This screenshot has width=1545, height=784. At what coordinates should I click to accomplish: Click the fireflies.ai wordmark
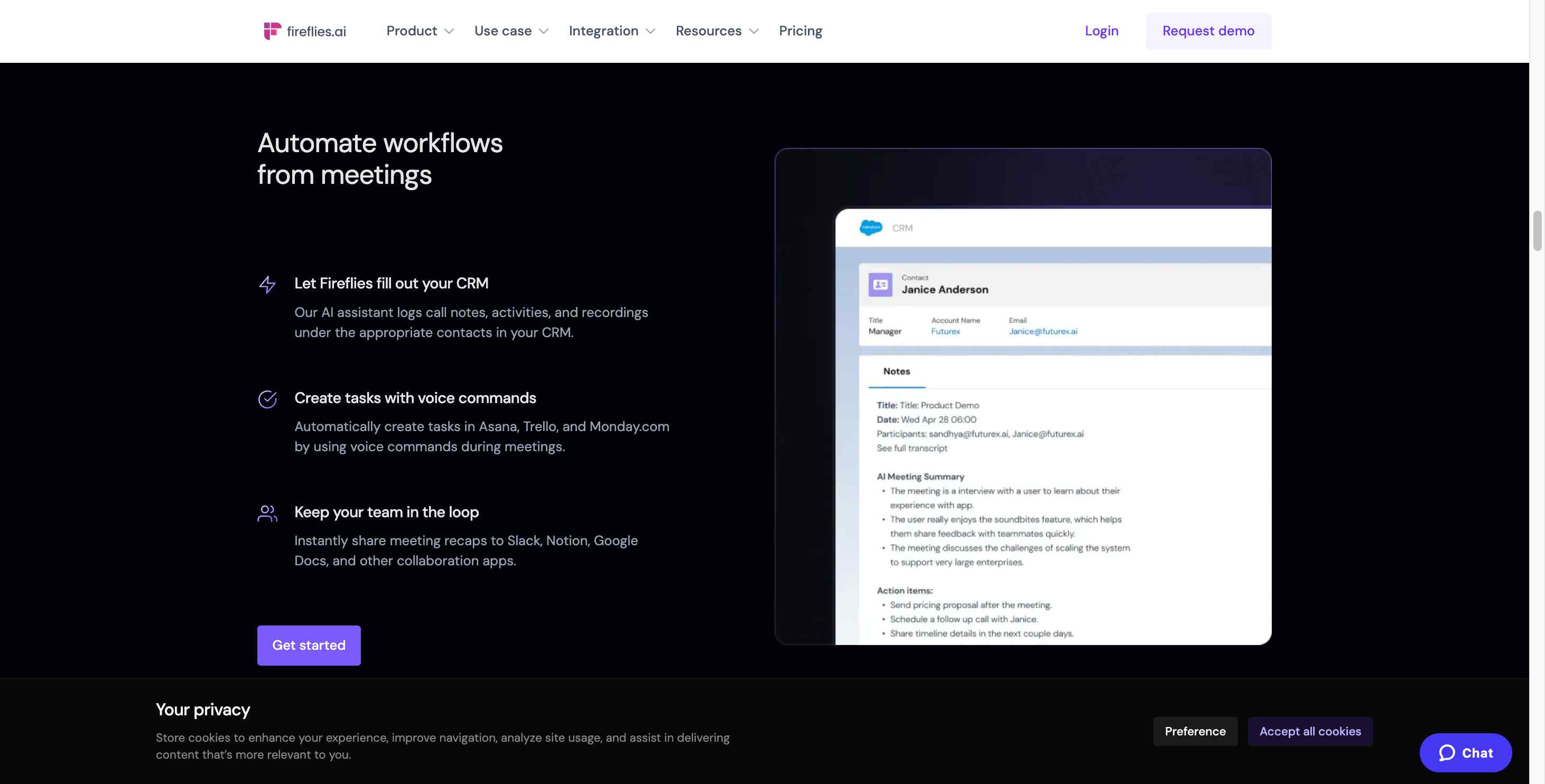point(317,31)
